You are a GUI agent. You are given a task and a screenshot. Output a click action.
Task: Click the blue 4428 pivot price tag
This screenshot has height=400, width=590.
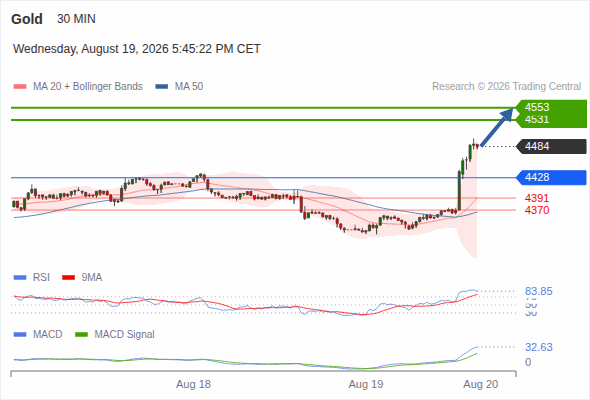[551, 177]
